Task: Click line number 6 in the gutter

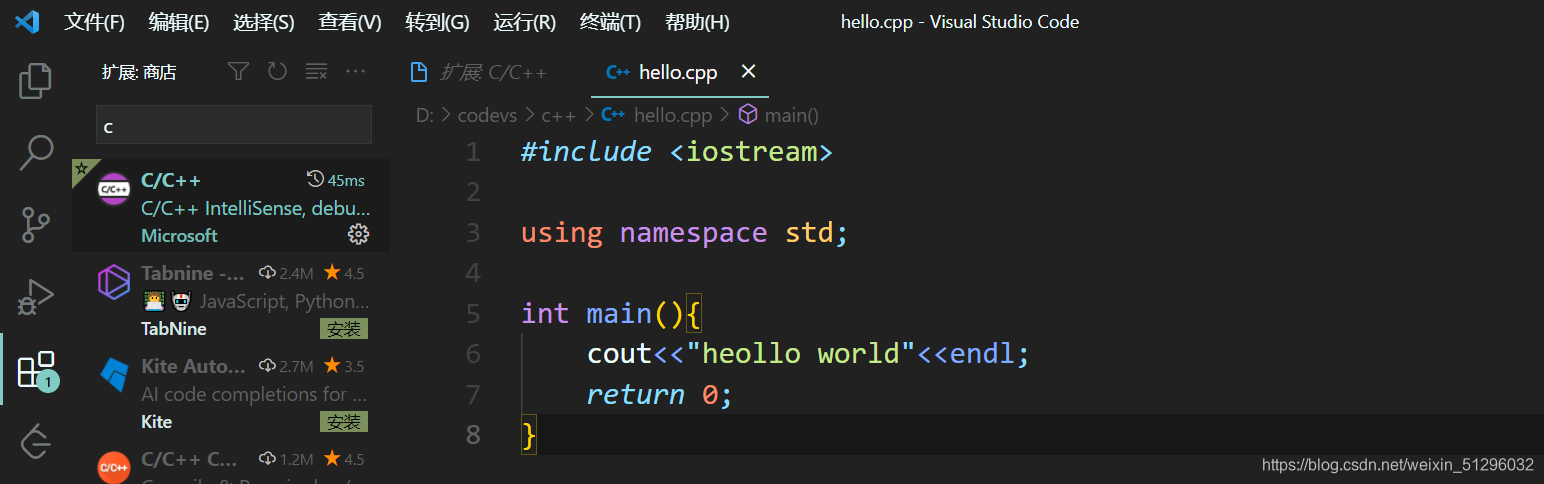Action: [x=473, y=353]
